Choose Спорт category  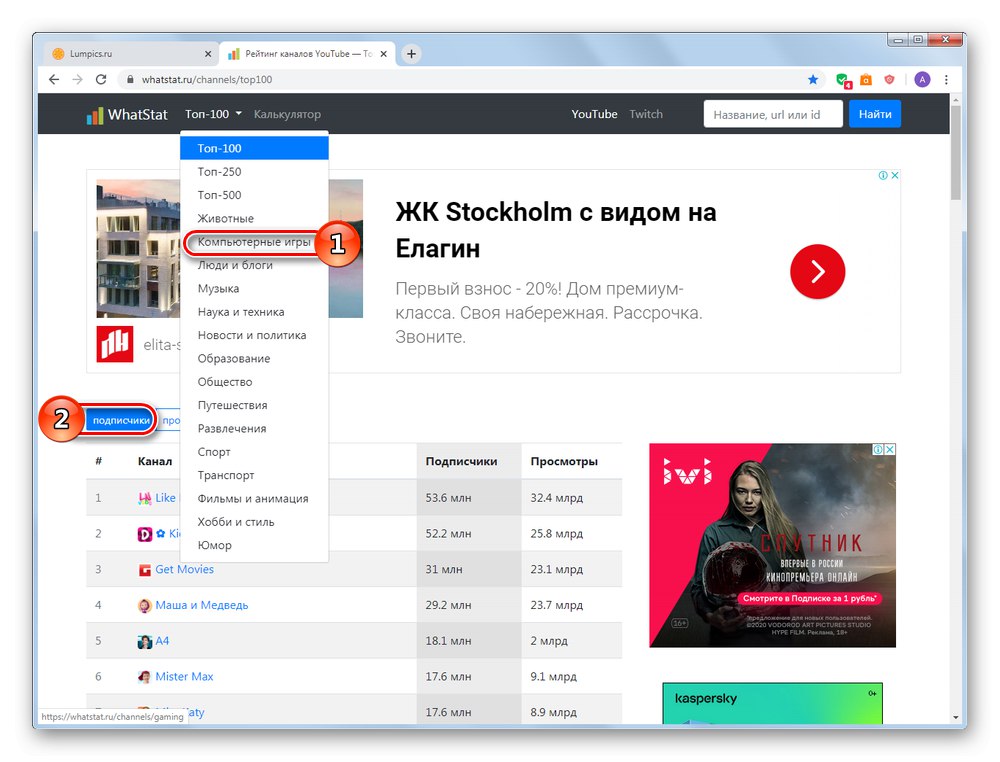click(x=254, y=452)
